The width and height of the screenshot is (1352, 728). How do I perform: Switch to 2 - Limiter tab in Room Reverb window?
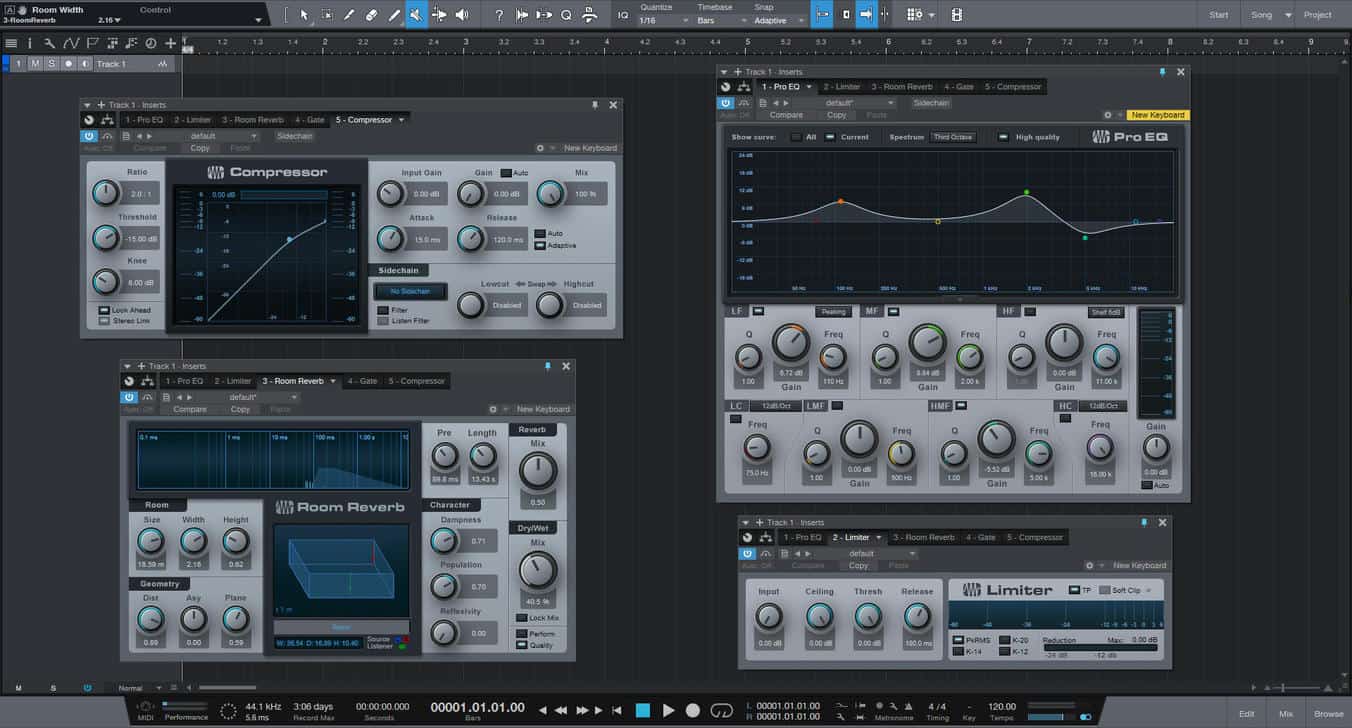point(232,381)
